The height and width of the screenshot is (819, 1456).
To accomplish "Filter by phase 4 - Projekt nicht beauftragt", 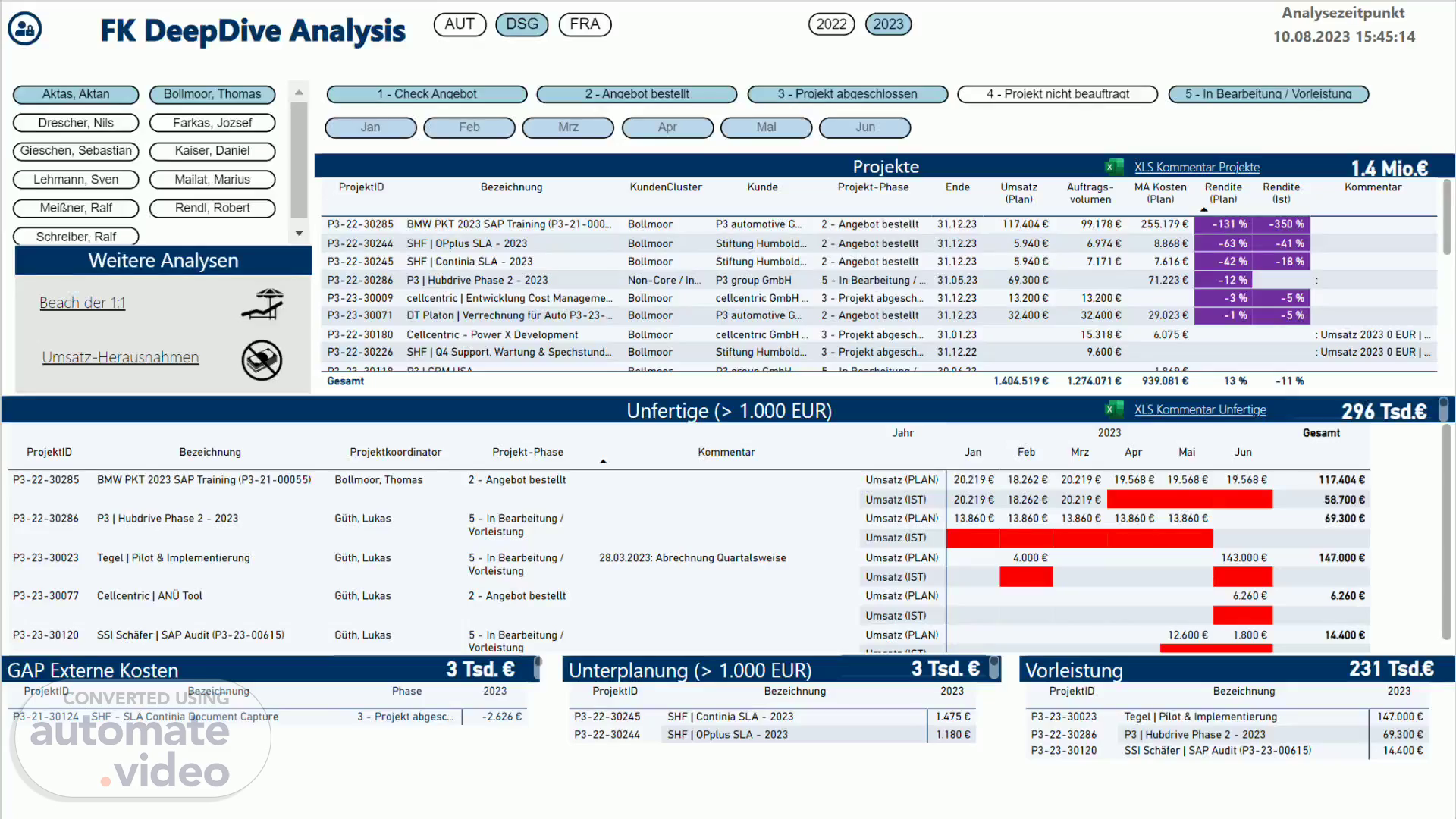I will pyautogui.click(x=1058, y=94).
